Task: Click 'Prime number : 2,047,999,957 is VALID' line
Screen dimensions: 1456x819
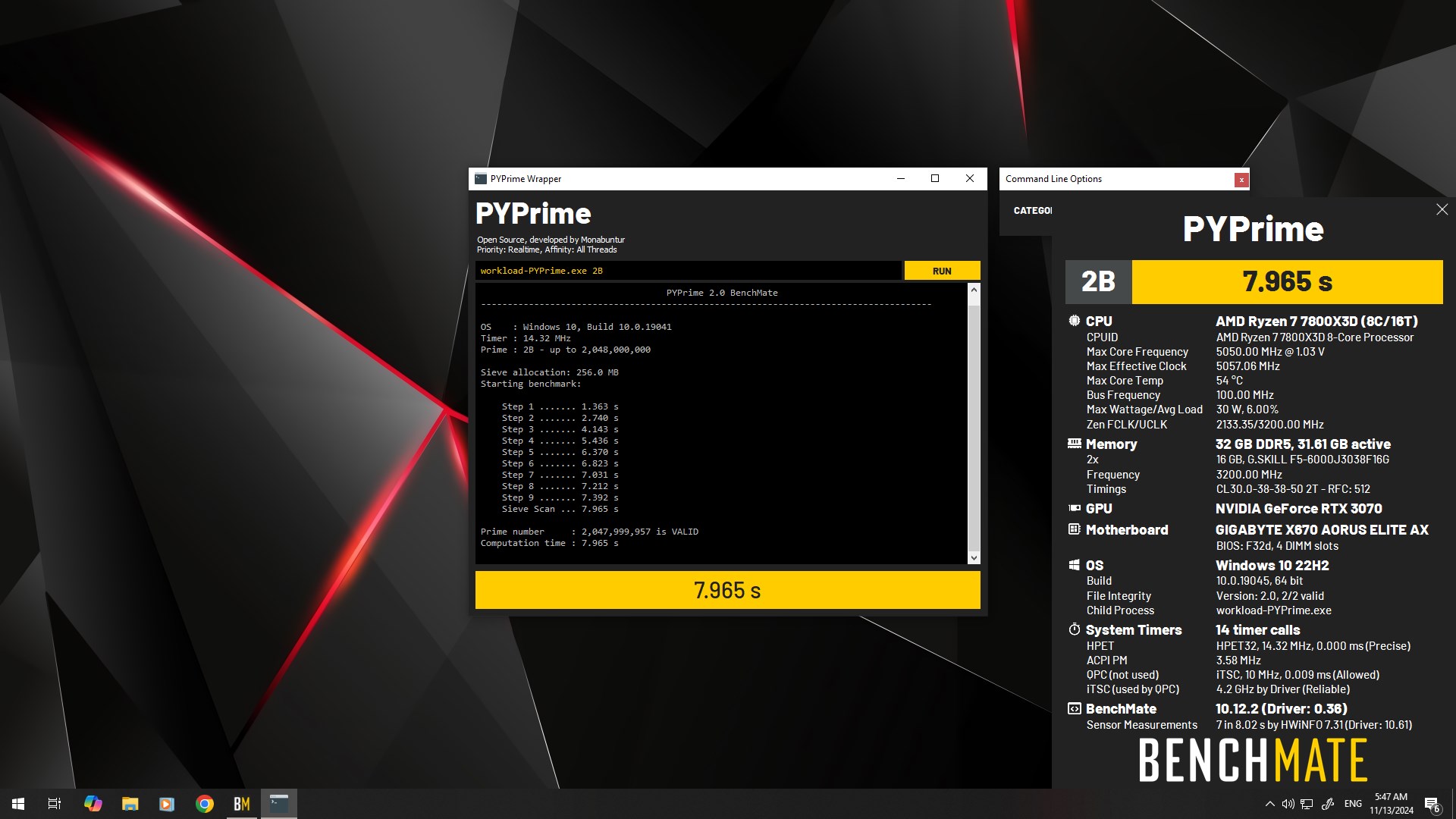Action: click(589, 532)
